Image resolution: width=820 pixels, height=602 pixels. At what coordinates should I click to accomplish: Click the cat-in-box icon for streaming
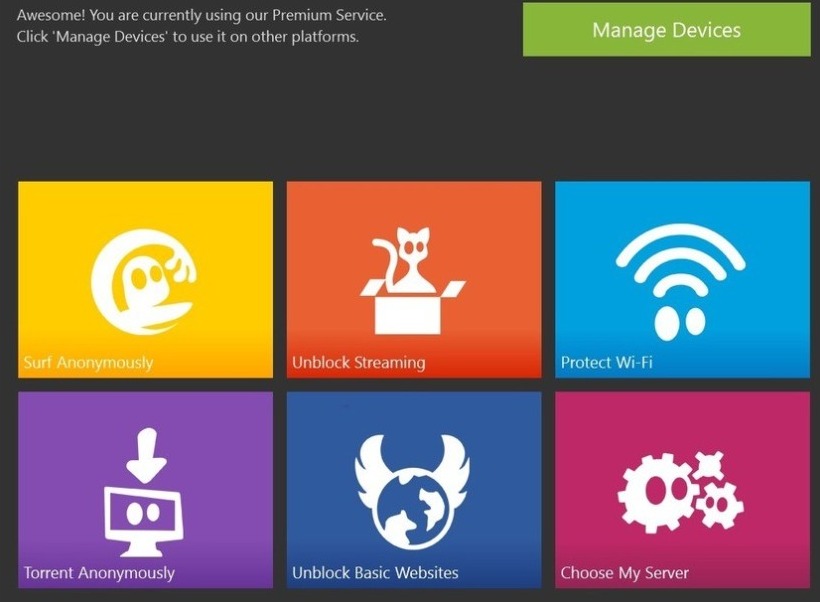coord(413,281)
